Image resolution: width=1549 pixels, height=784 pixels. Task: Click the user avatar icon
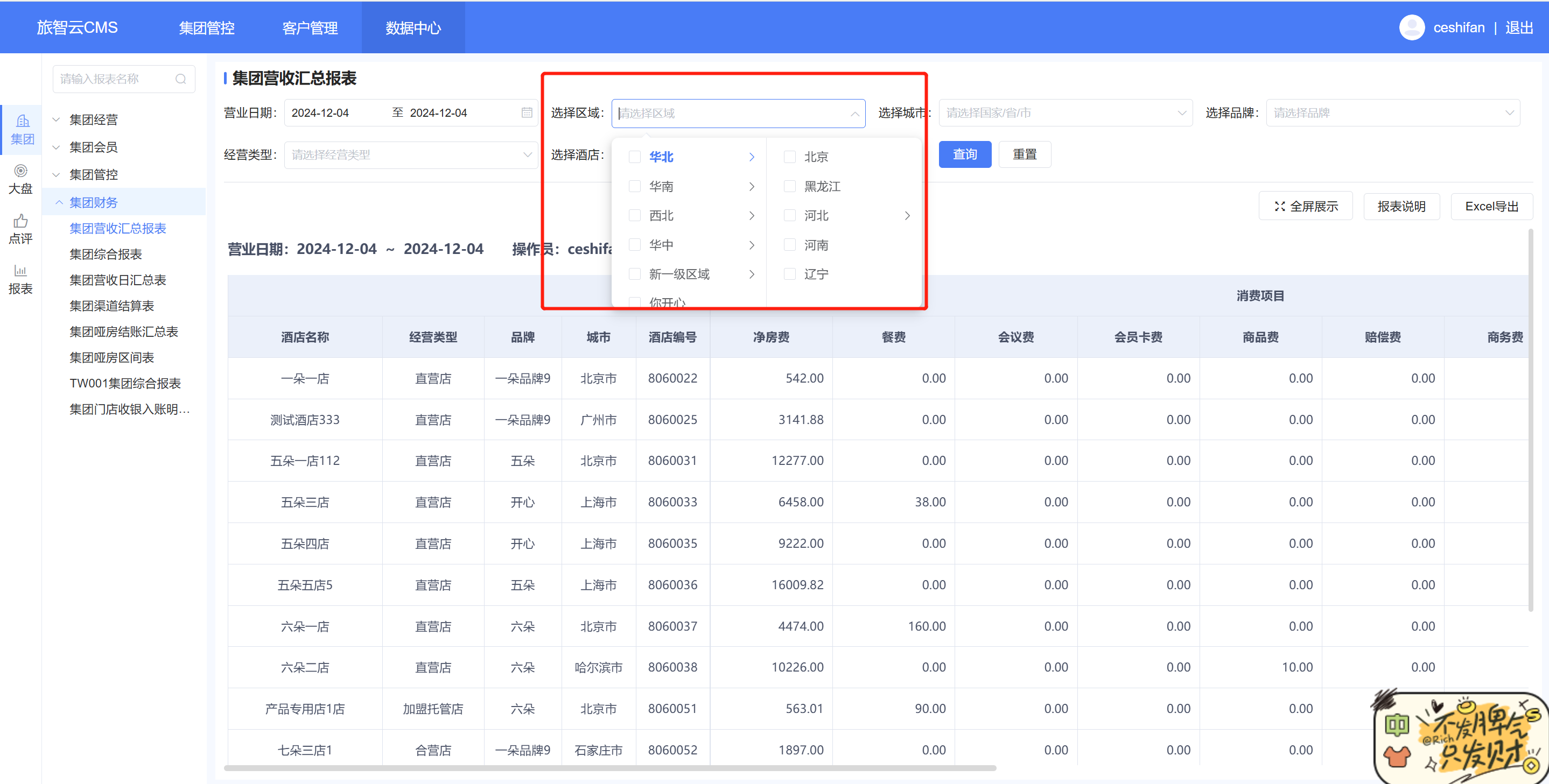coord(1411,27)
